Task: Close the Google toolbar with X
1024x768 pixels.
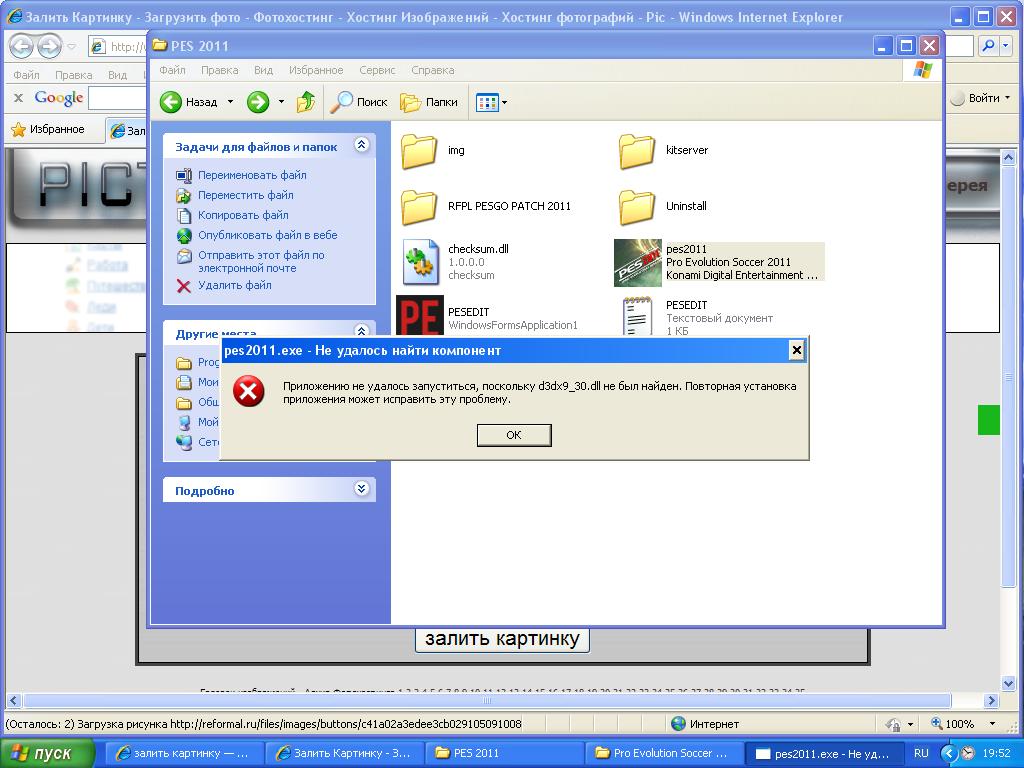Action: click(19, 97)
